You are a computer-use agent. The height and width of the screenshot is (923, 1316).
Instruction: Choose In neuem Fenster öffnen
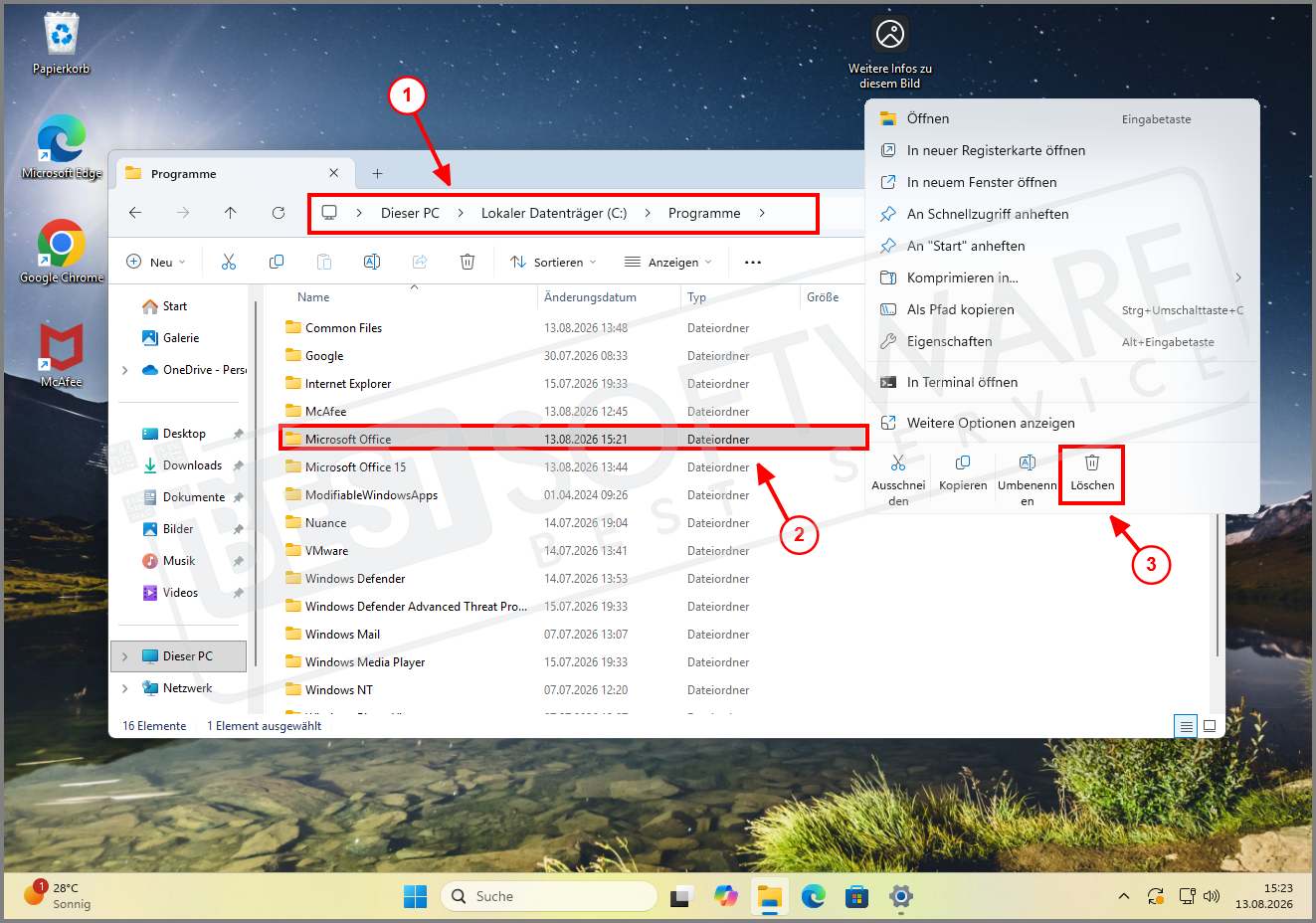click(x=1061, y=182)
